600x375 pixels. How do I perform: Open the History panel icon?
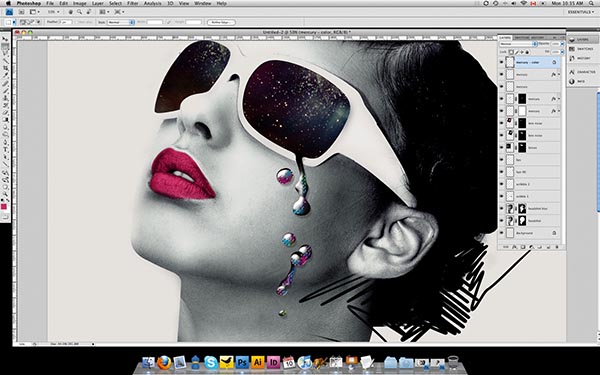coord(582,58)
